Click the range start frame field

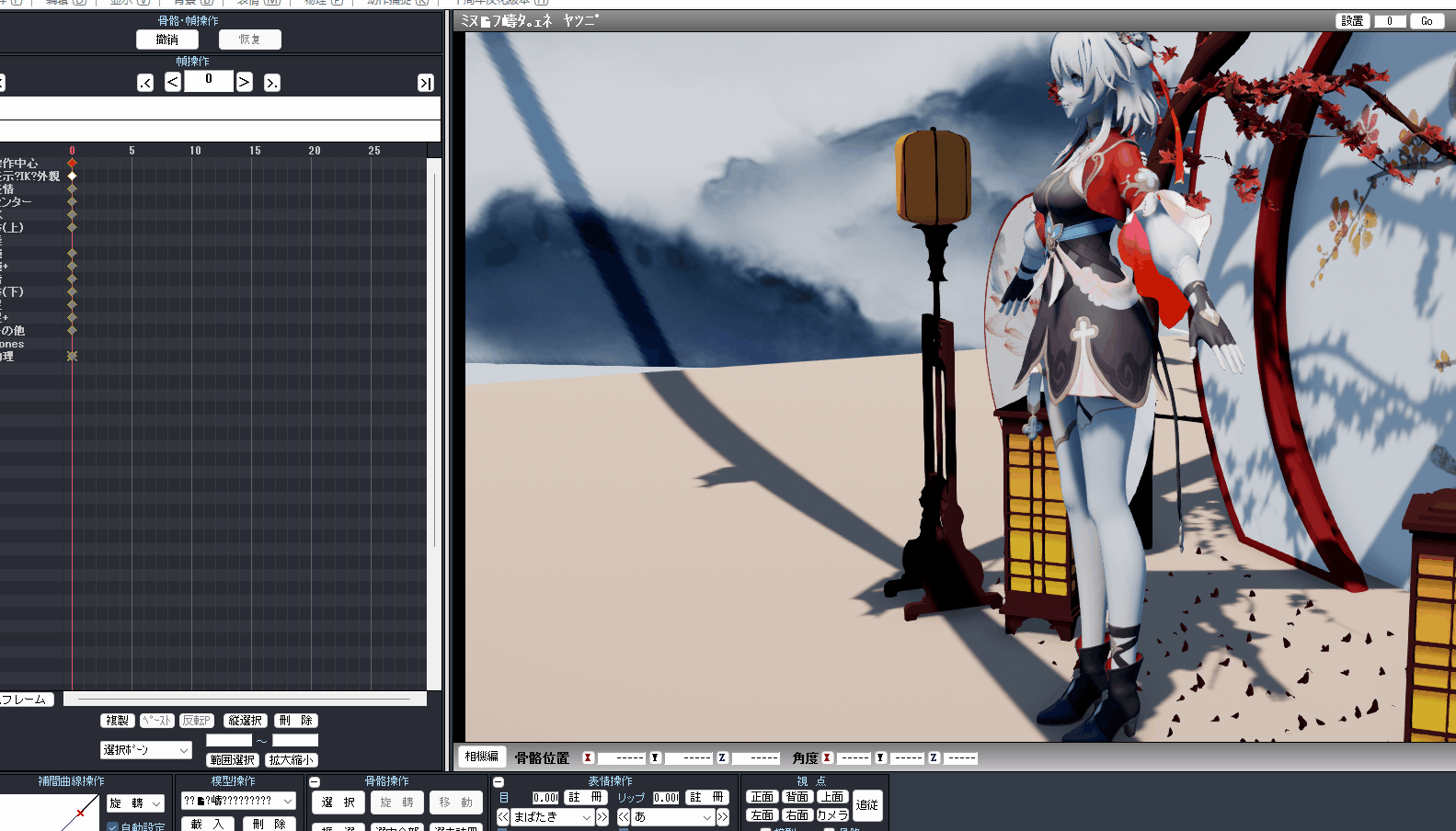coord(229,740)
